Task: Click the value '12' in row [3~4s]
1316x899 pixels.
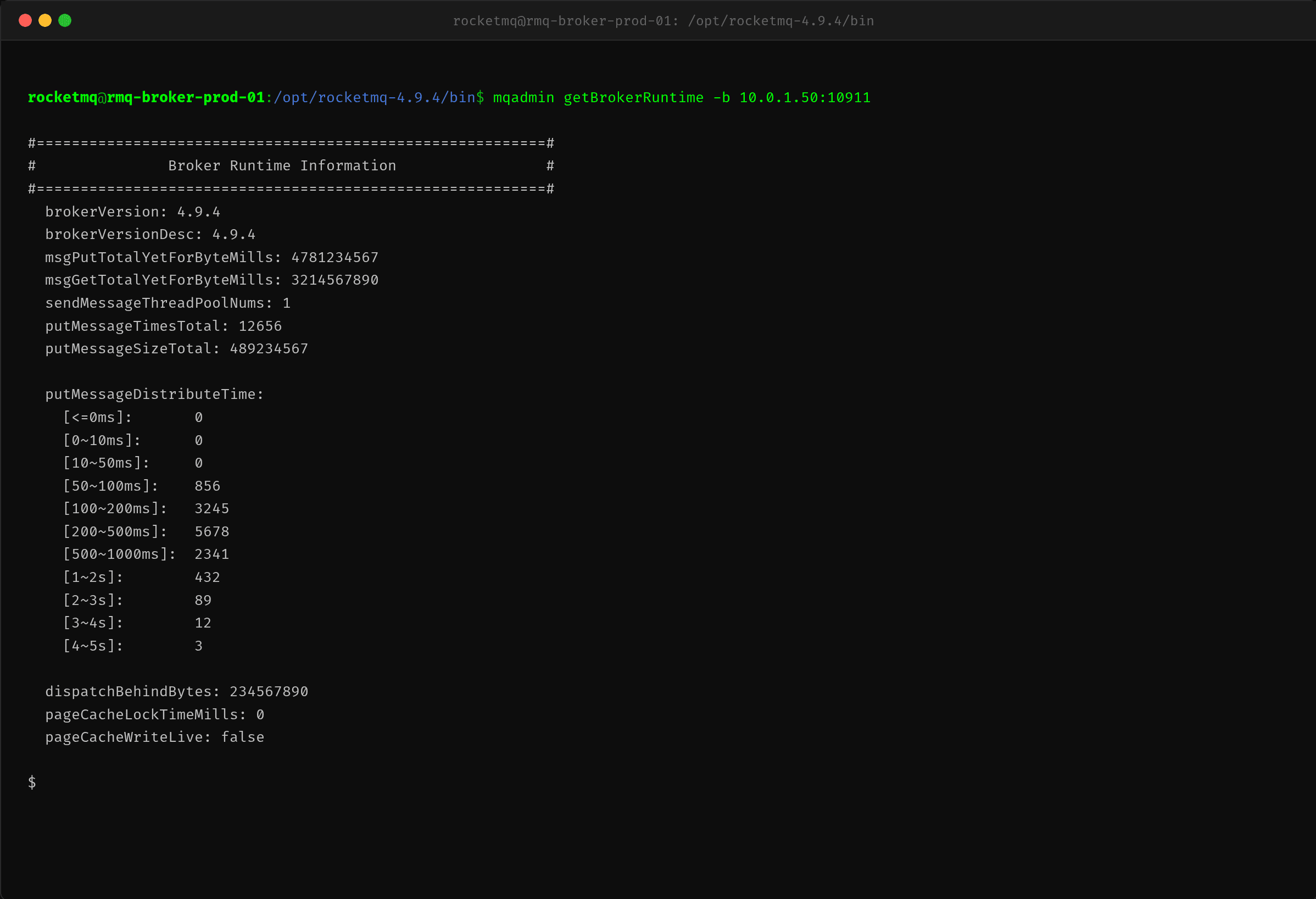Action: 203,623
